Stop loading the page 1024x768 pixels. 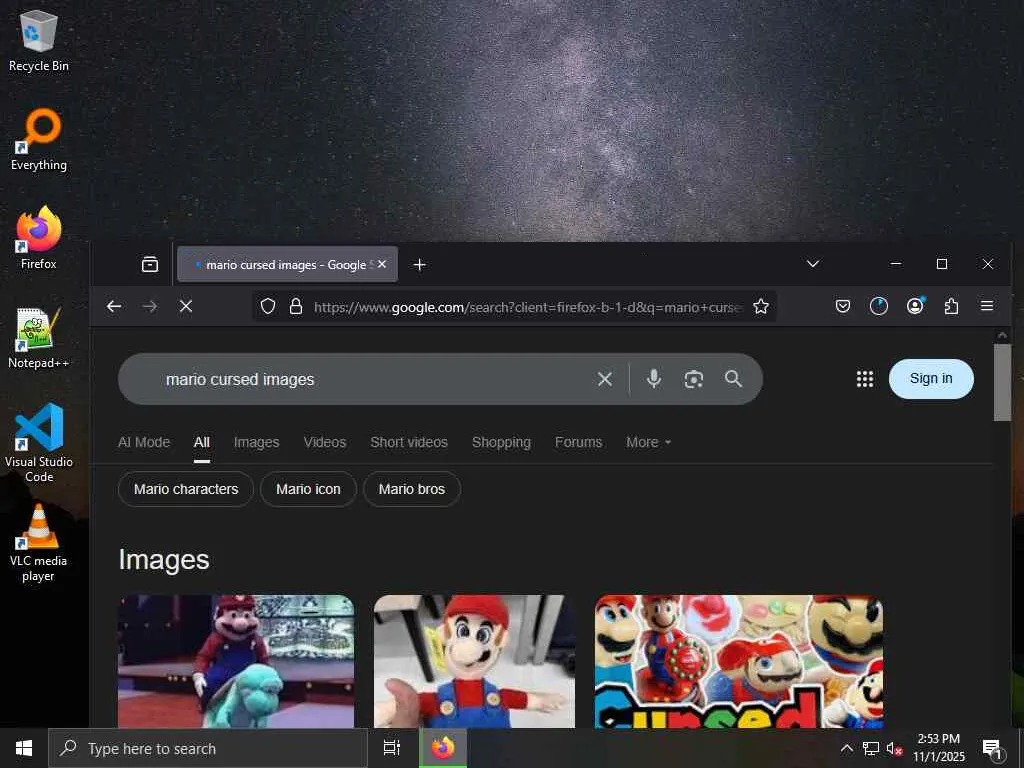[x=186, y=306]
